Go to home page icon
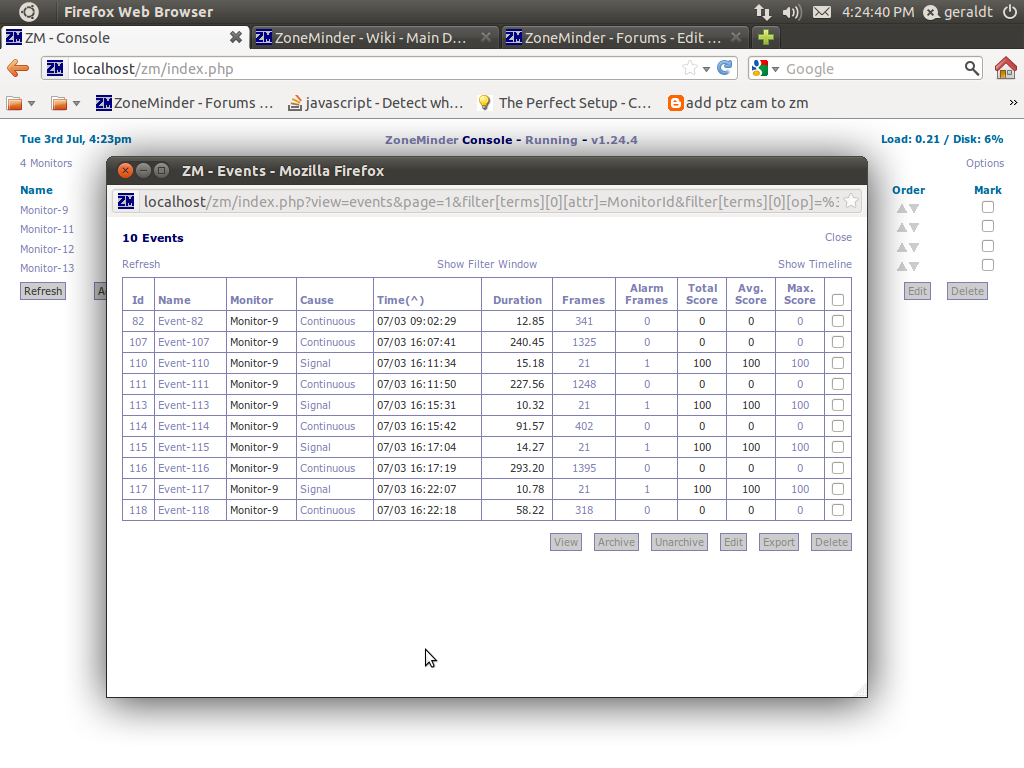Image resolution: width=1024 pixels, height=768 pixels. pyautogui.click(x=1006, y=68)
